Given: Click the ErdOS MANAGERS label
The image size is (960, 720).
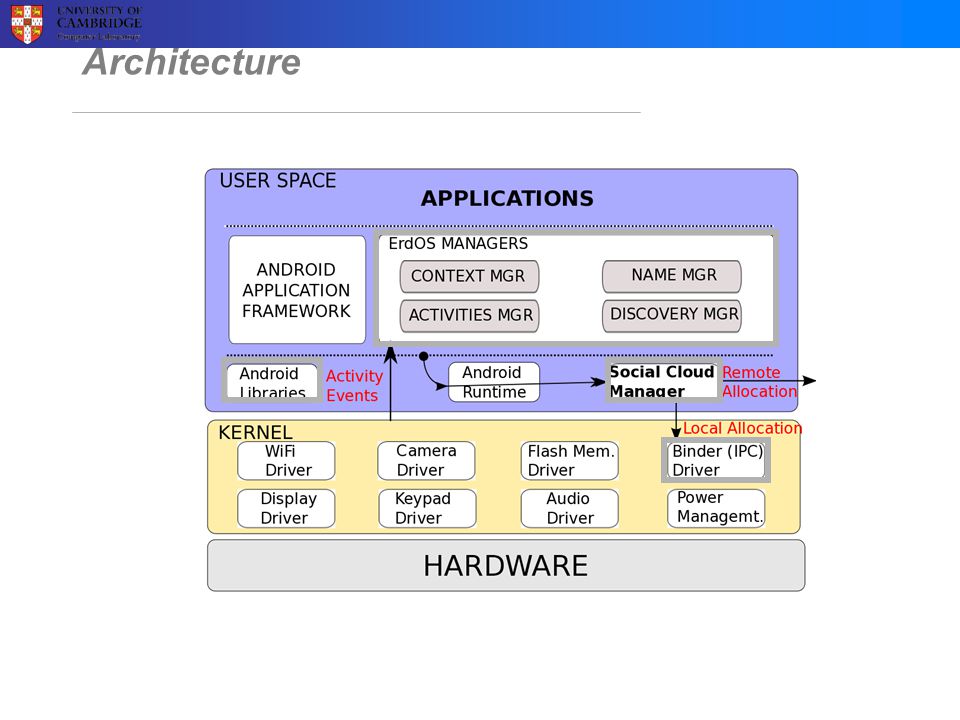Looking at the screenshot, I should pos(458,244).
